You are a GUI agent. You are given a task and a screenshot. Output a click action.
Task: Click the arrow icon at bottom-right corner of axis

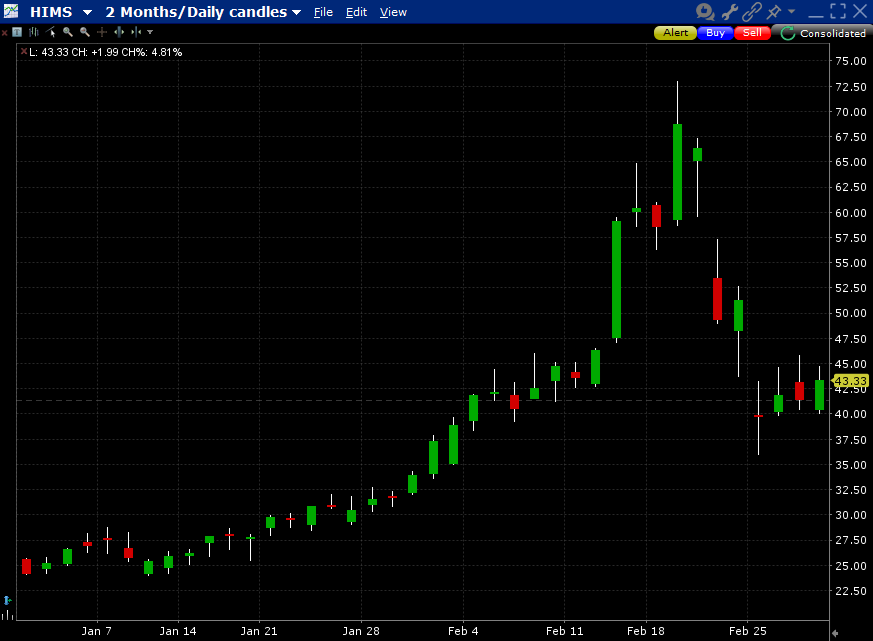[835, 633]
